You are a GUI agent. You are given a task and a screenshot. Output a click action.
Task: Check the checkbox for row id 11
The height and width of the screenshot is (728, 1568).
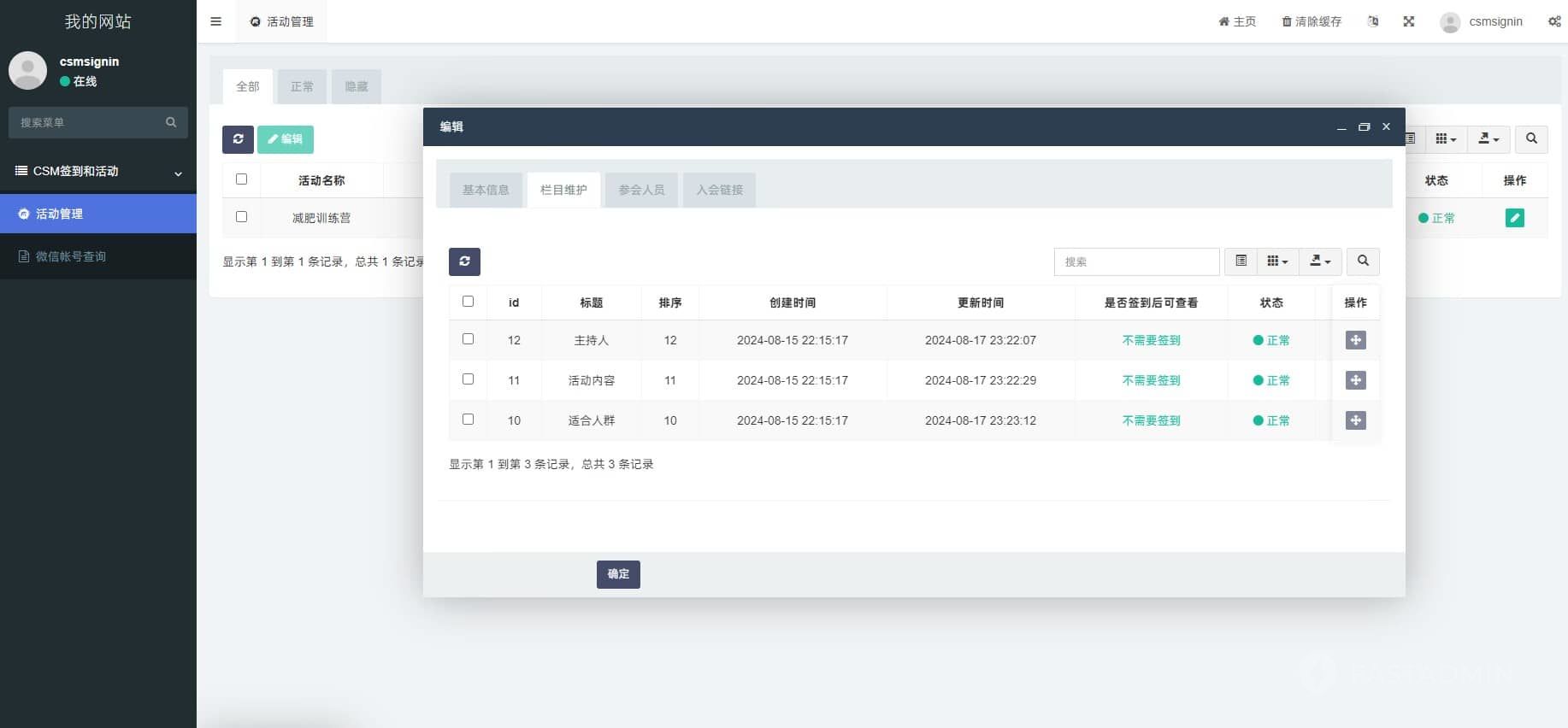click(x=468, y=379)
